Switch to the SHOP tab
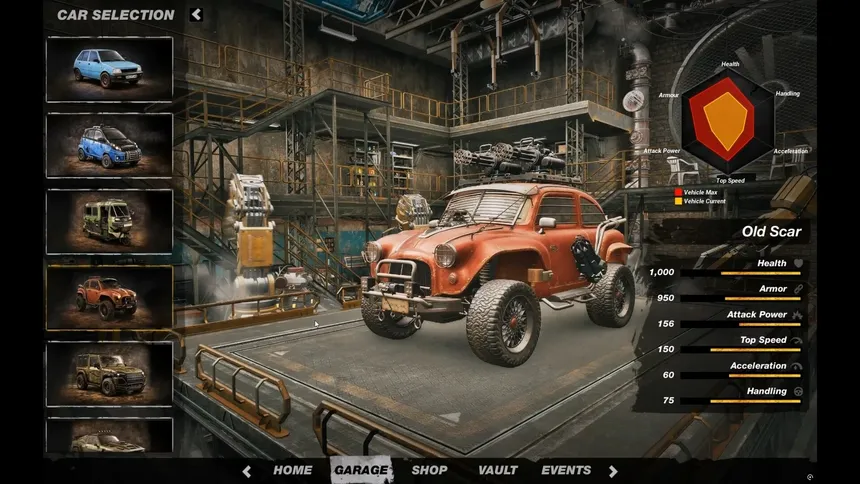860x484 pixels. [429, 470]
